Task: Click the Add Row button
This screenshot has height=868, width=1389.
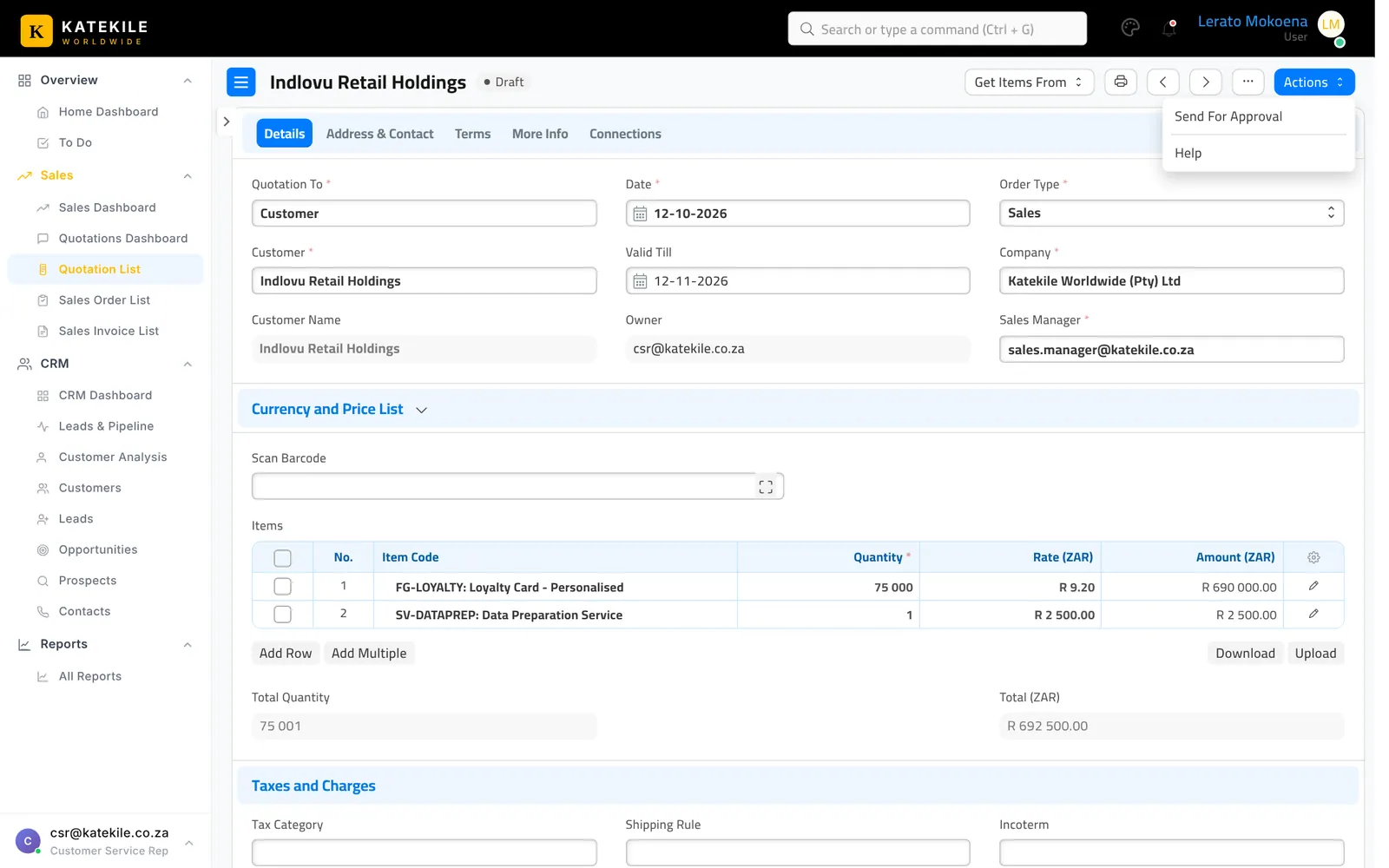Action: tap(286, 654)
